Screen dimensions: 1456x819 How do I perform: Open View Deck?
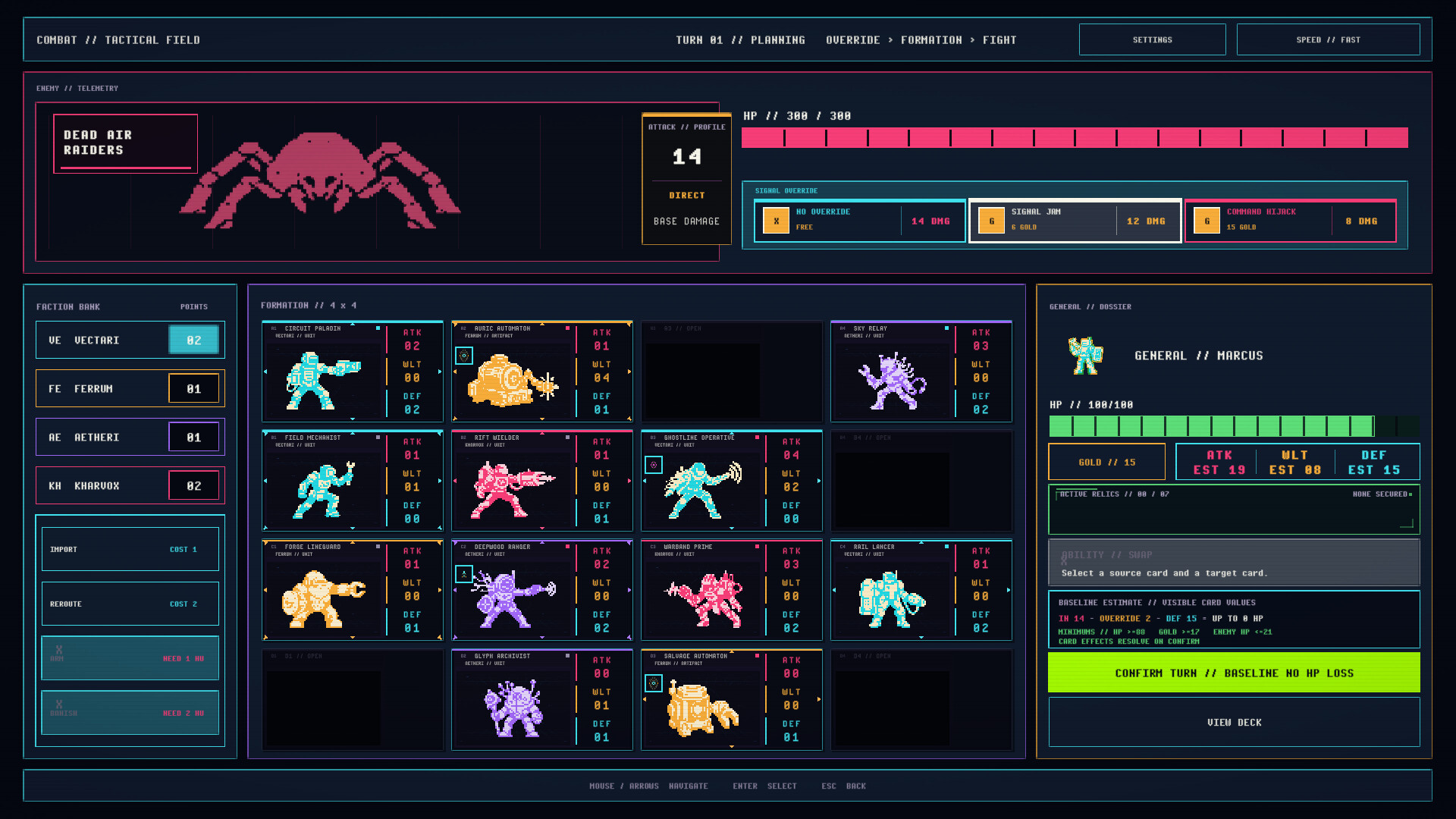(x=1234, y=722)
